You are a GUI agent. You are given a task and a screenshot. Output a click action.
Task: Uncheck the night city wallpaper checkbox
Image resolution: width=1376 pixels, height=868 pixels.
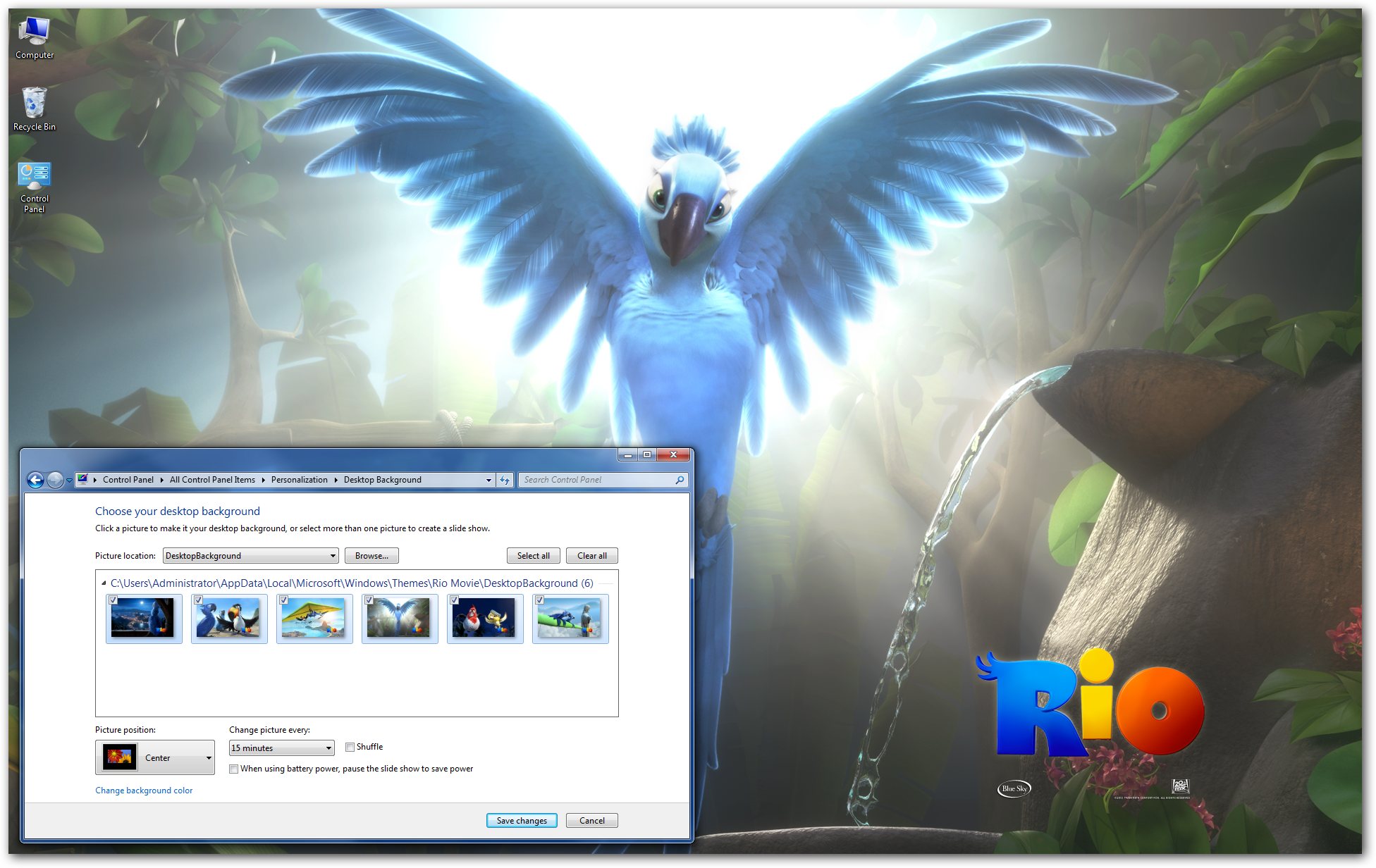[113, 600]
